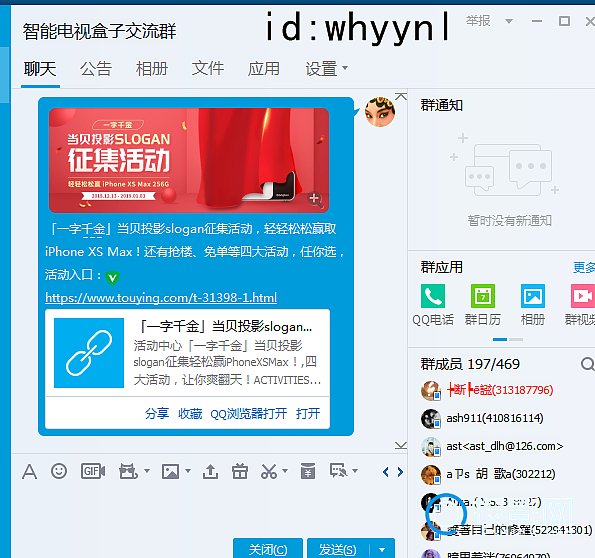Click QQ浏览器打开 on the link card
595x558 pixels.
click(x=249, y=413)
